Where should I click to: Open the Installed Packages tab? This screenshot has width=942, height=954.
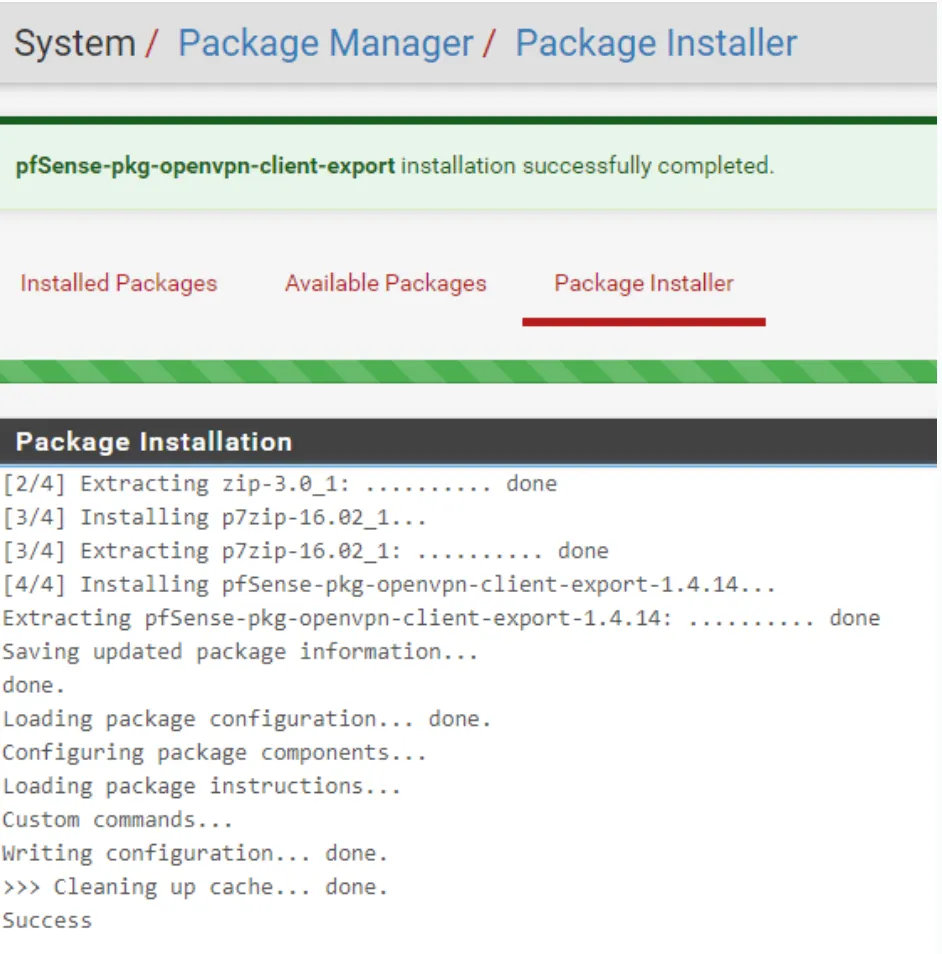118,283
